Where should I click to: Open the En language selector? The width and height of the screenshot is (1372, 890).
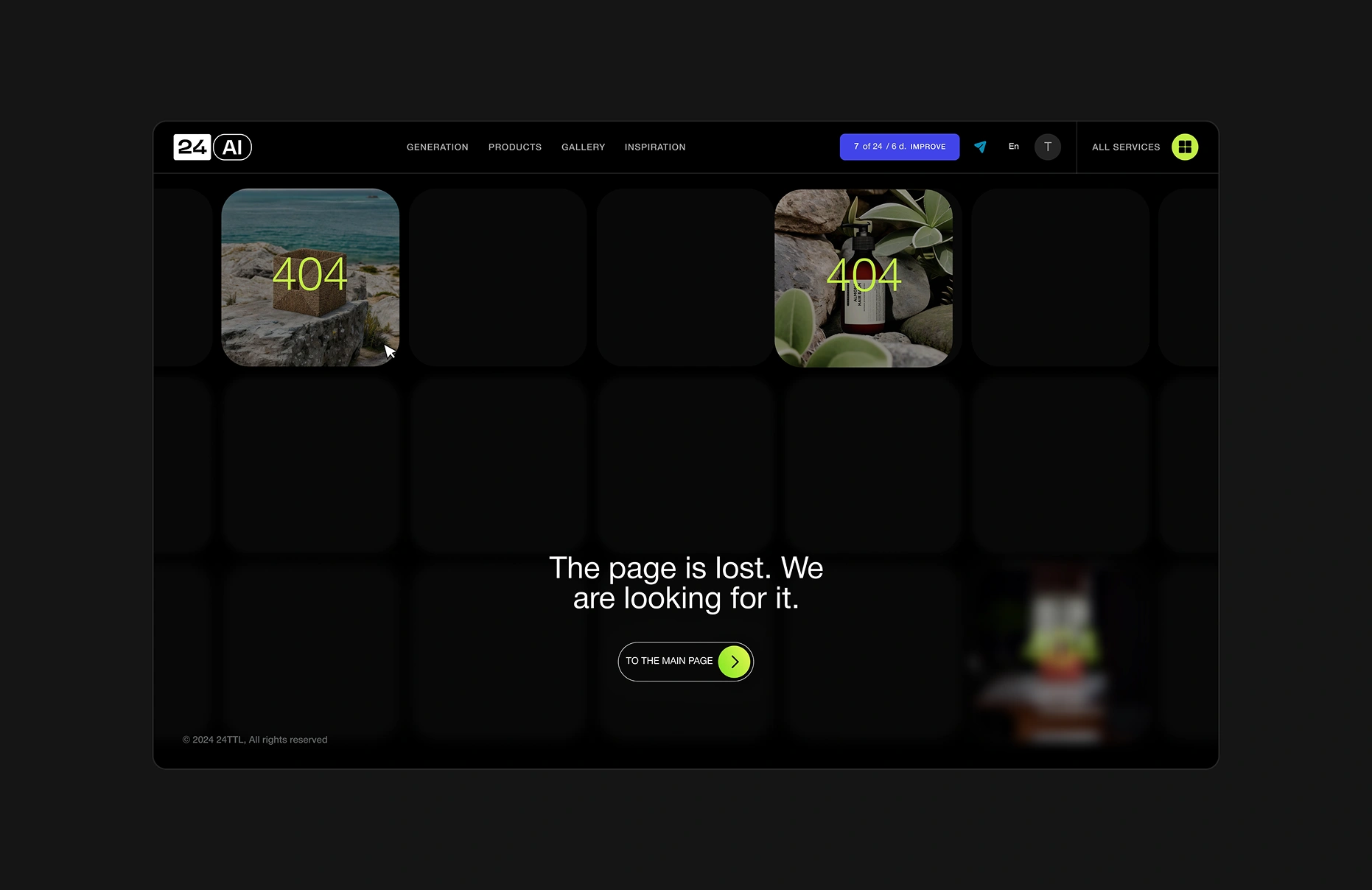point(1013,147)
